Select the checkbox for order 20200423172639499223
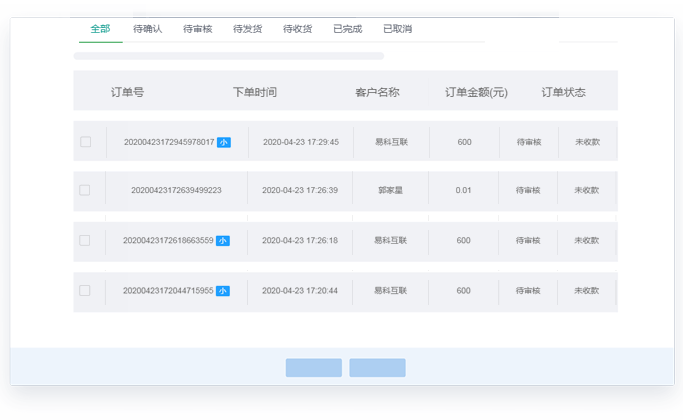683x420 pixels. tap(85, 190)
